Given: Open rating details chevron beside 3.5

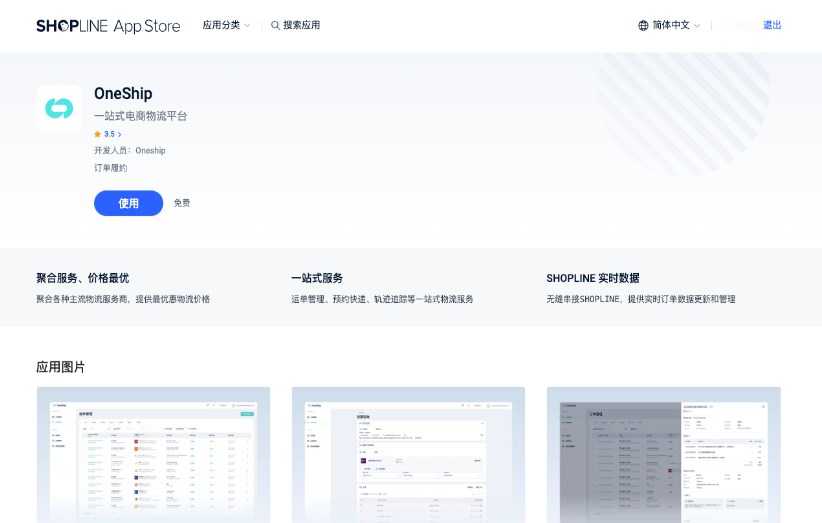Looking at the screenshot, I should click(x=120, y=135).
